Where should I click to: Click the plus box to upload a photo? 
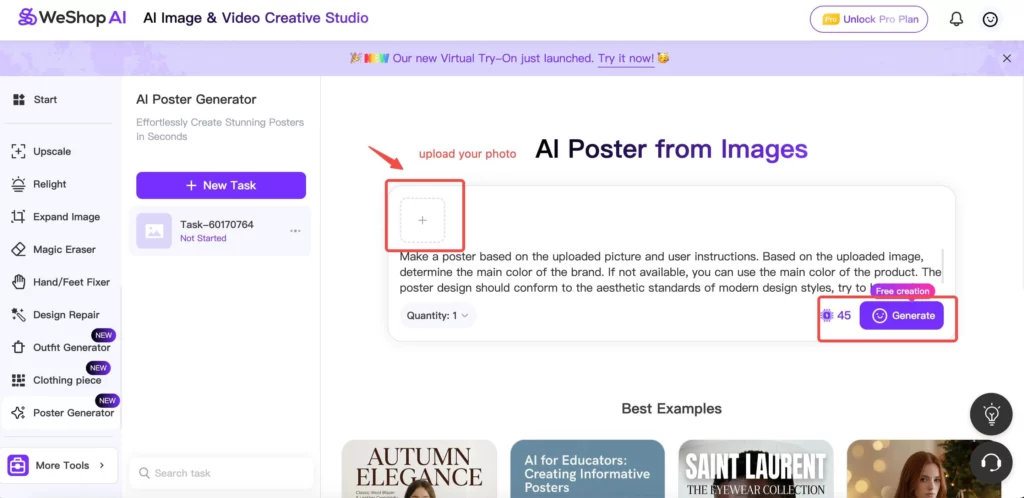click(423, 221)
